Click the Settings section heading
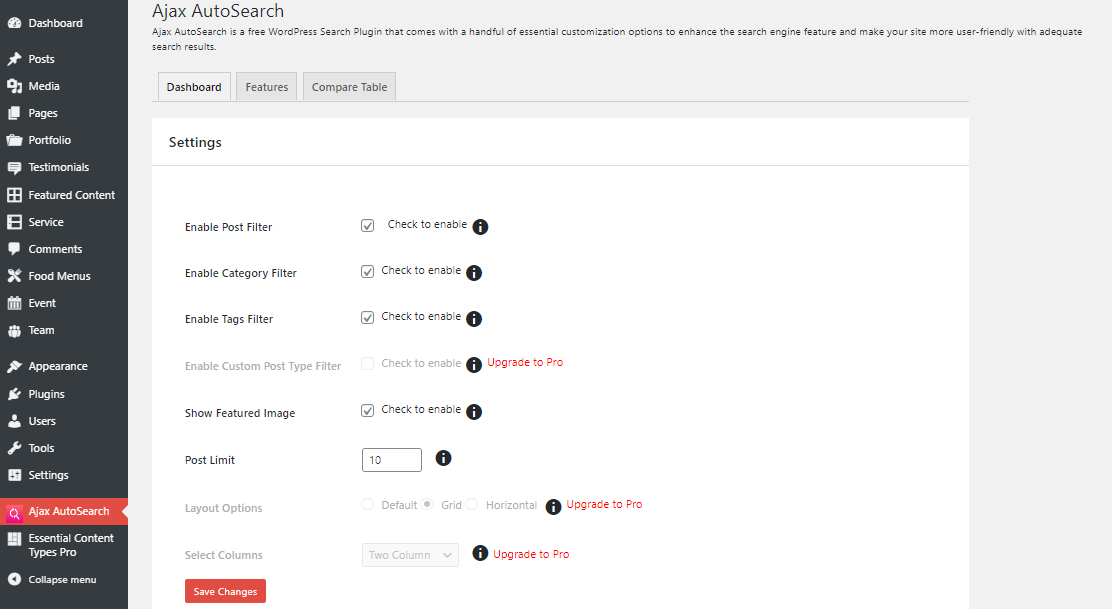1112x609 pixels. (195, 142)
